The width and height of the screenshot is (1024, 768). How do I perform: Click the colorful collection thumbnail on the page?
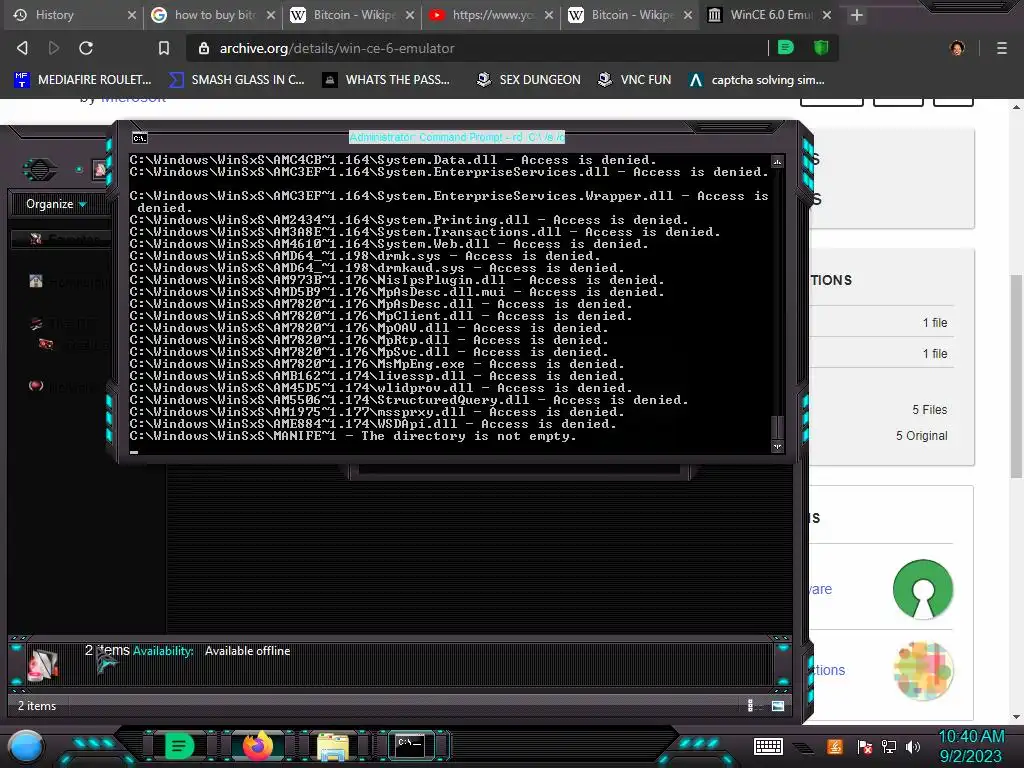923,671
